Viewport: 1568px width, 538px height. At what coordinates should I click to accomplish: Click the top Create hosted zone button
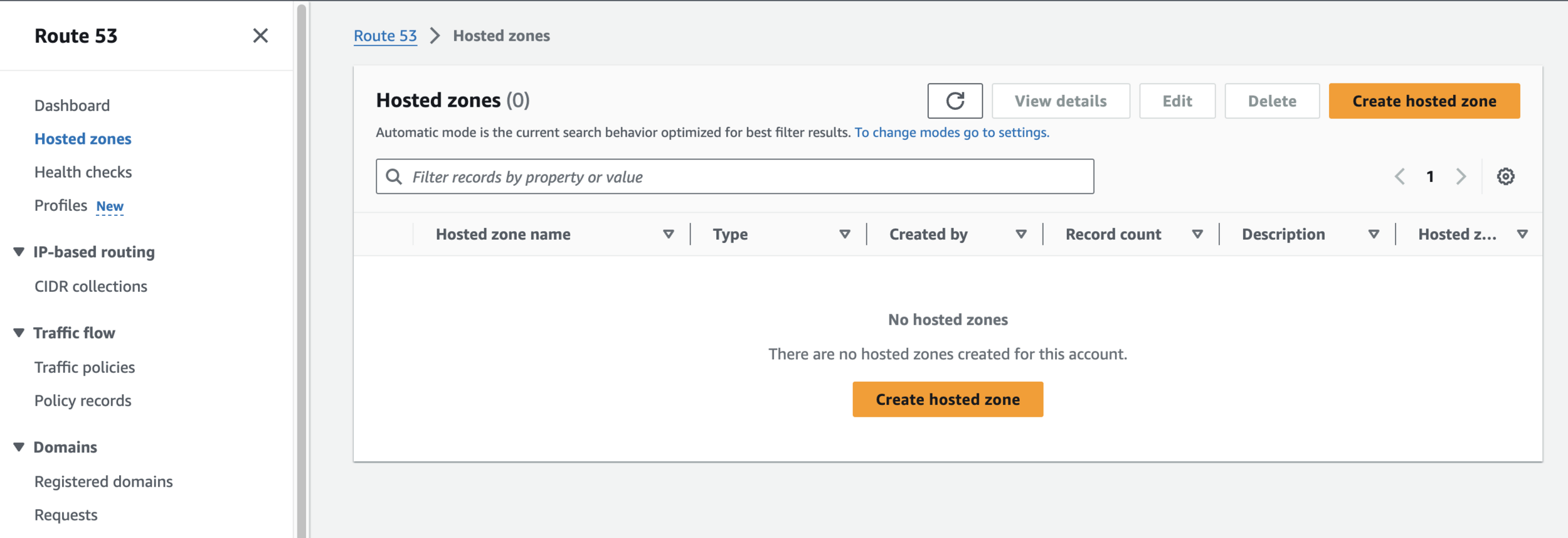coord(1424,101)
